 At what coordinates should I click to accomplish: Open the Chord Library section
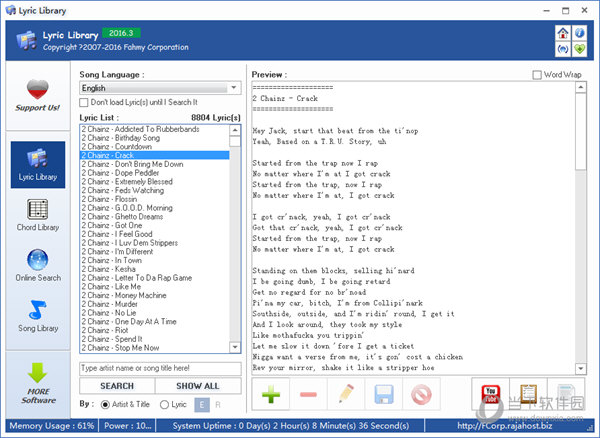[x=38, y=215]
